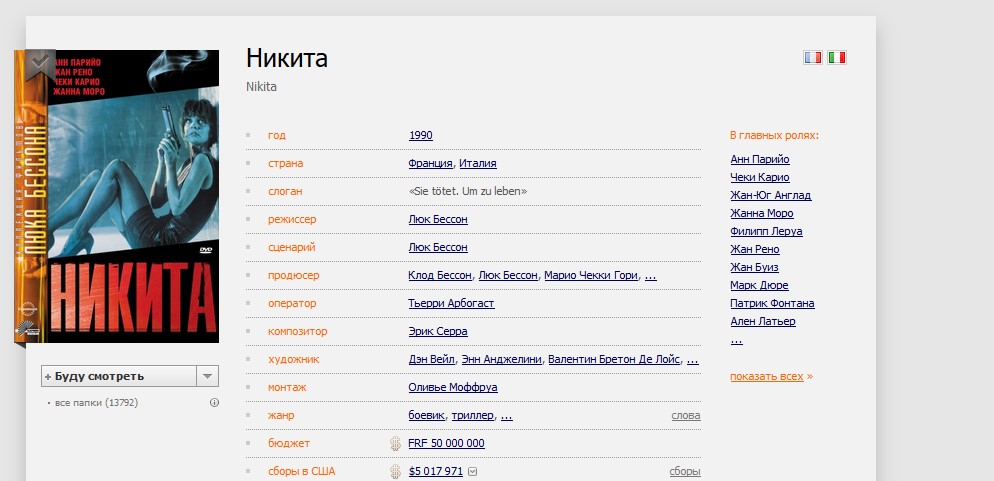
Task: Click the слоган text «Sie tötet. Um zu leben»
Action: click(x=468, y=191)
